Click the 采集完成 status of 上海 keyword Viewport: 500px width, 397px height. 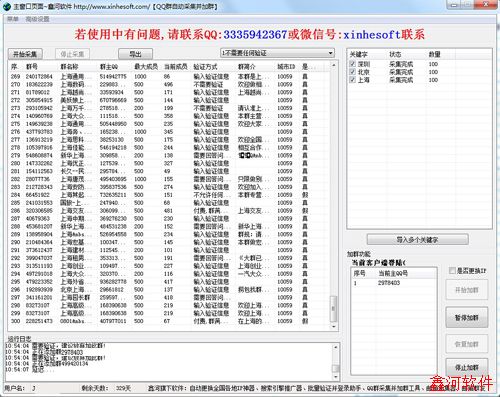(401, 80)
